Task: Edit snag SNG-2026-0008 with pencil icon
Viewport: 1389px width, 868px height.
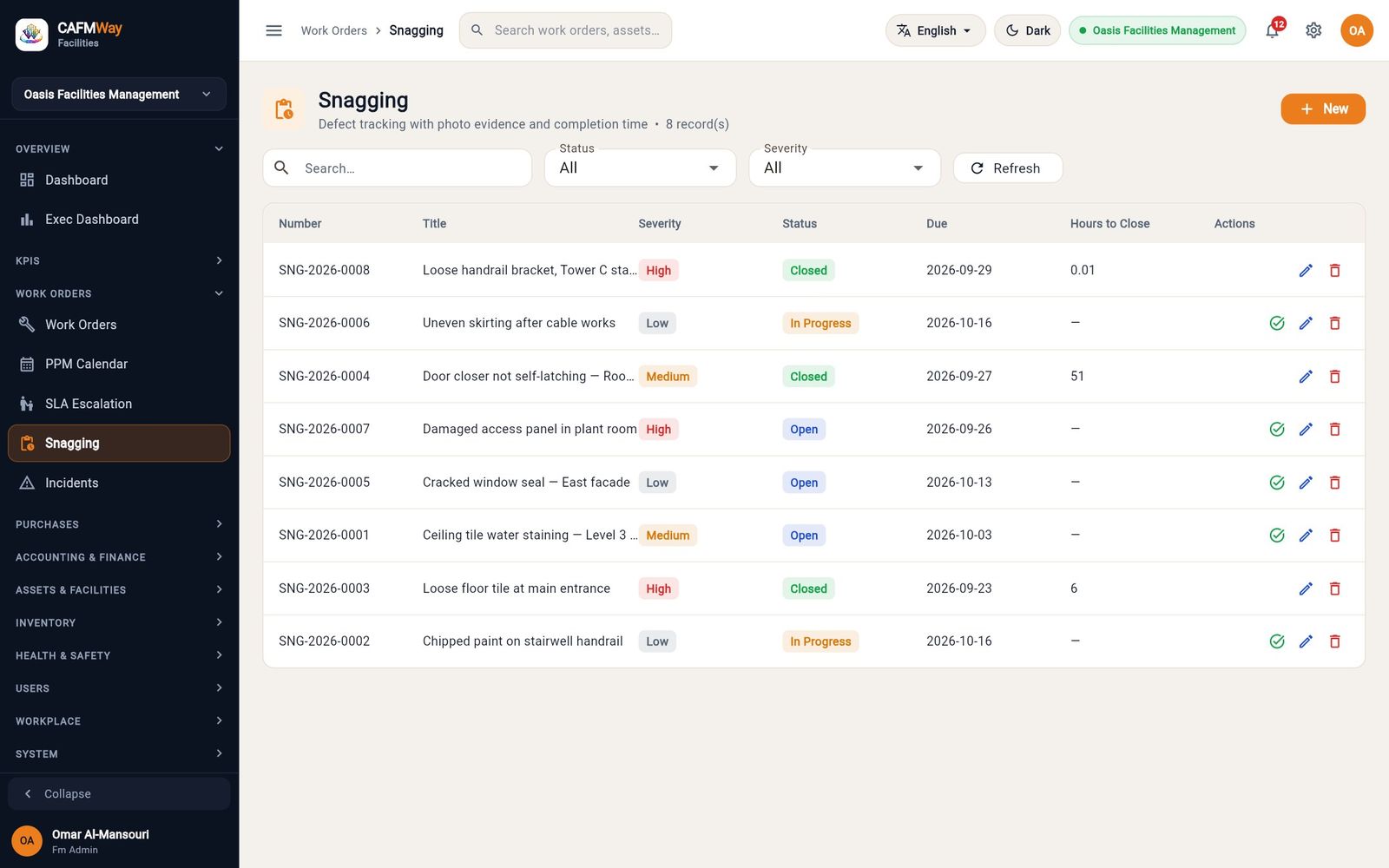Action: click(1306, 271)
